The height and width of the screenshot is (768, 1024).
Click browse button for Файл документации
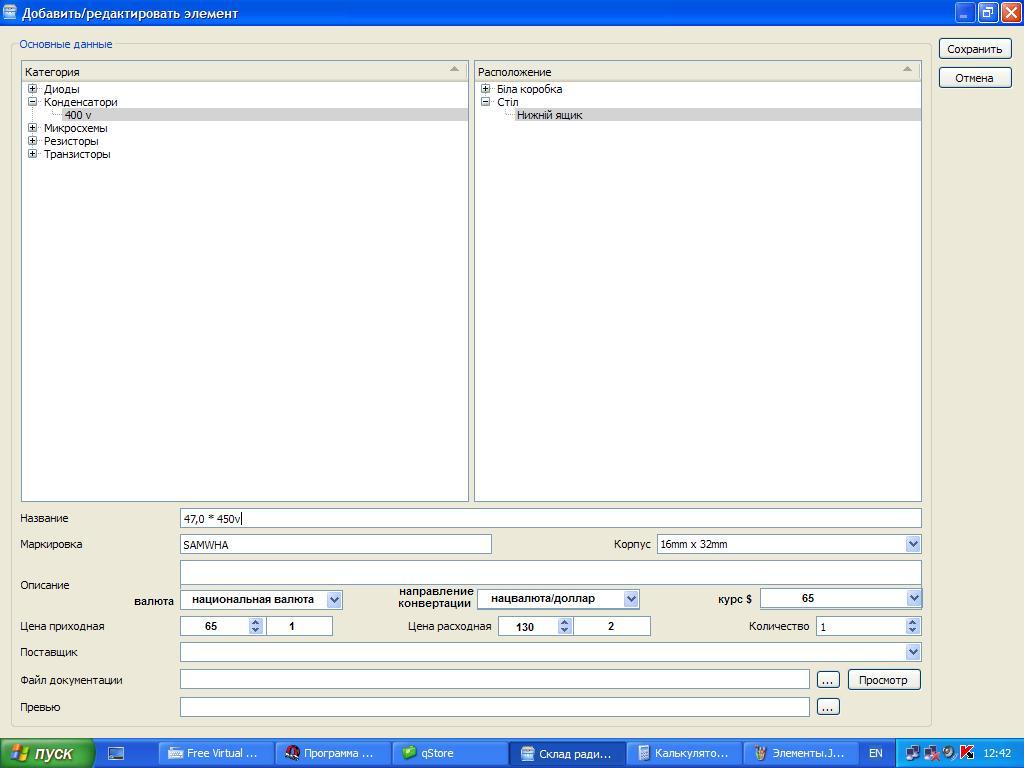click(827, 680)
